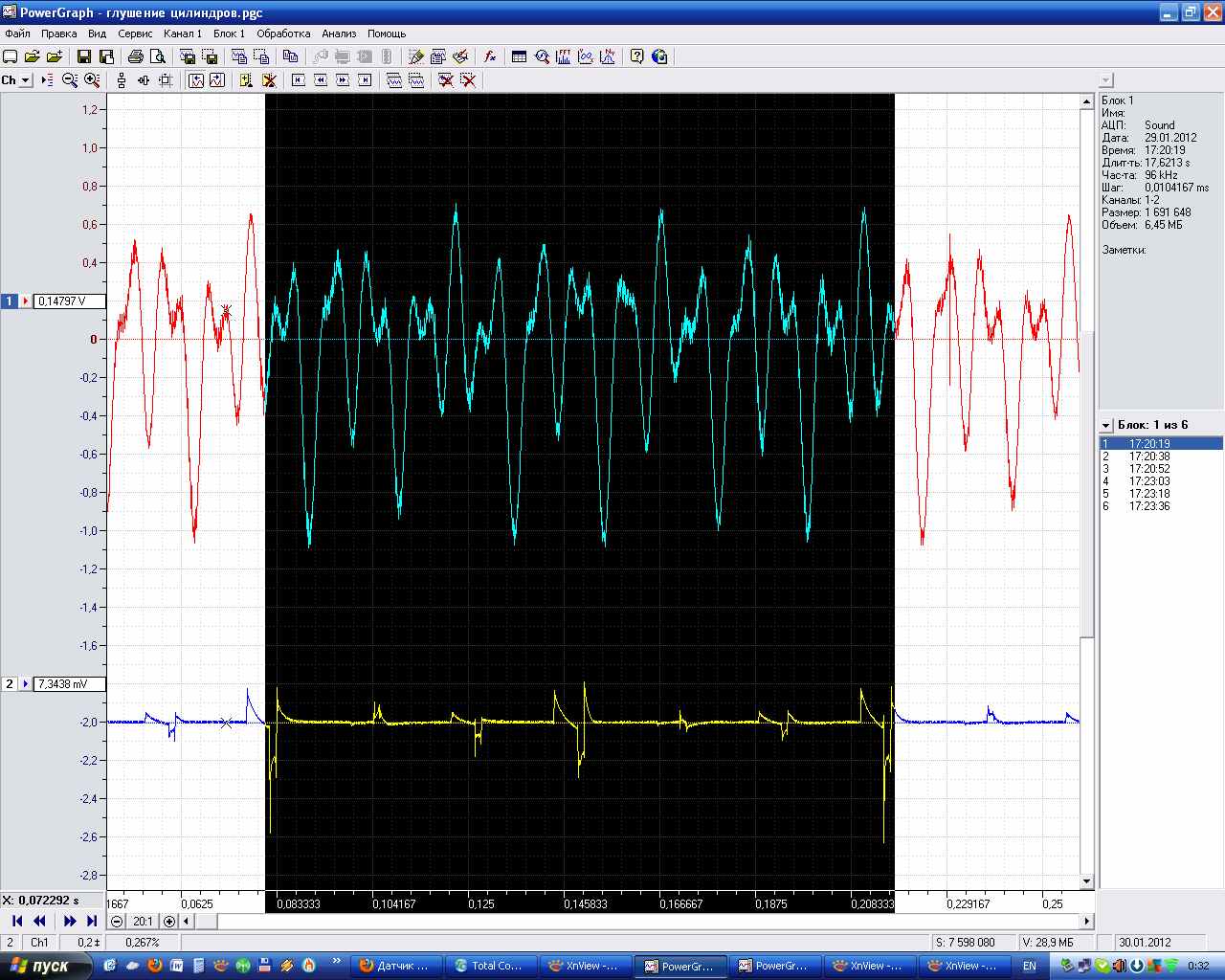Select block 6 at 17:23:36

(x=1161, y=506)
